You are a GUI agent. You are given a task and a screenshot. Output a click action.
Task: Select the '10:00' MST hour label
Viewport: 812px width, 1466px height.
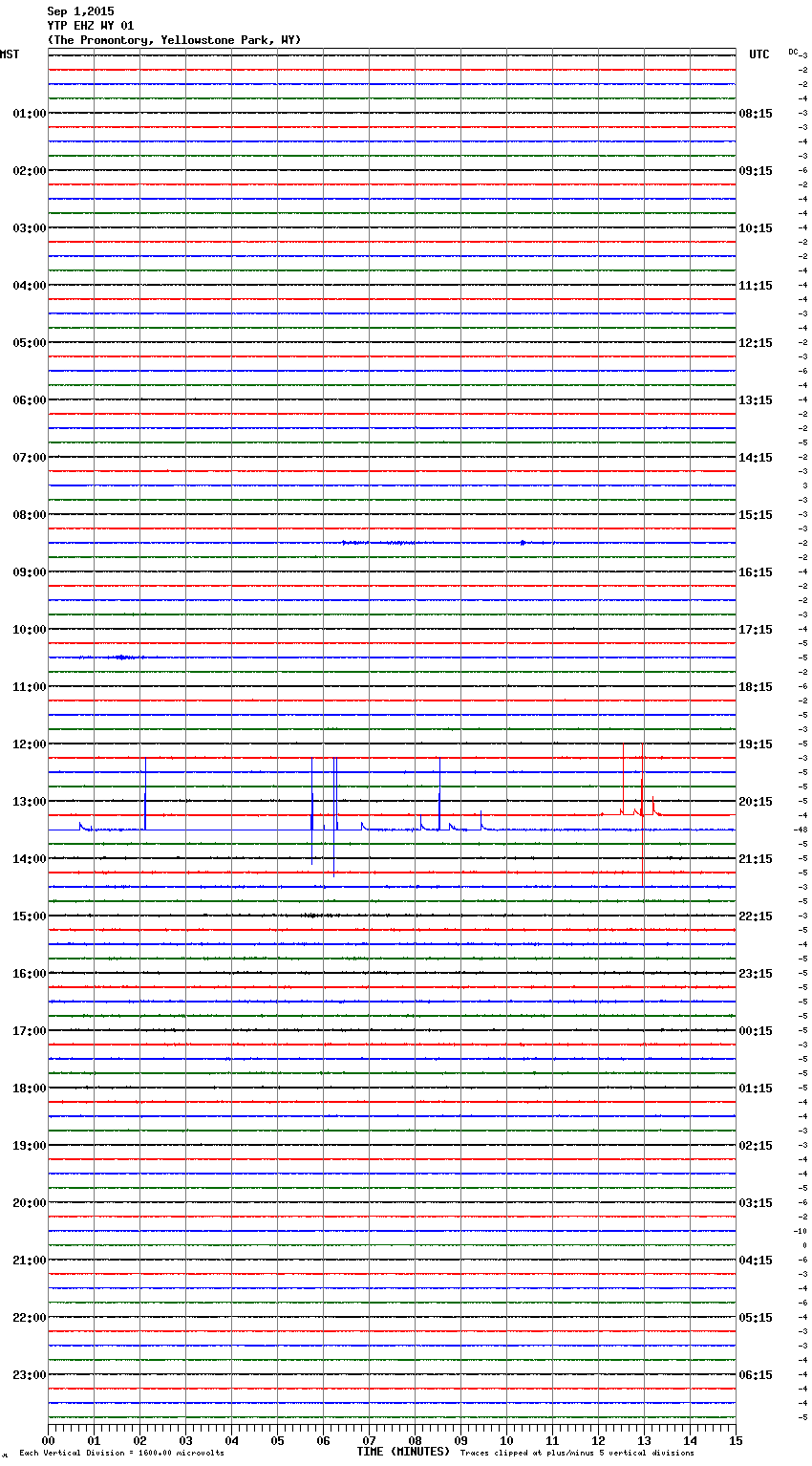[30, 630]
